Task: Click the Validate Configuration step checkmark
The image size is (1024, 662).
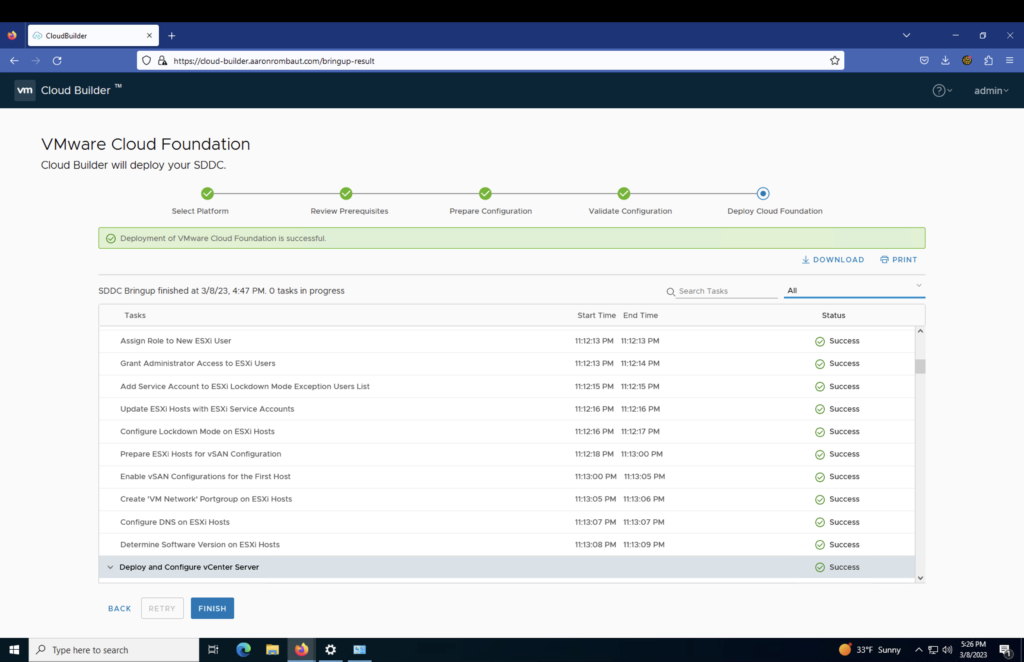Action: coord(624,193)
